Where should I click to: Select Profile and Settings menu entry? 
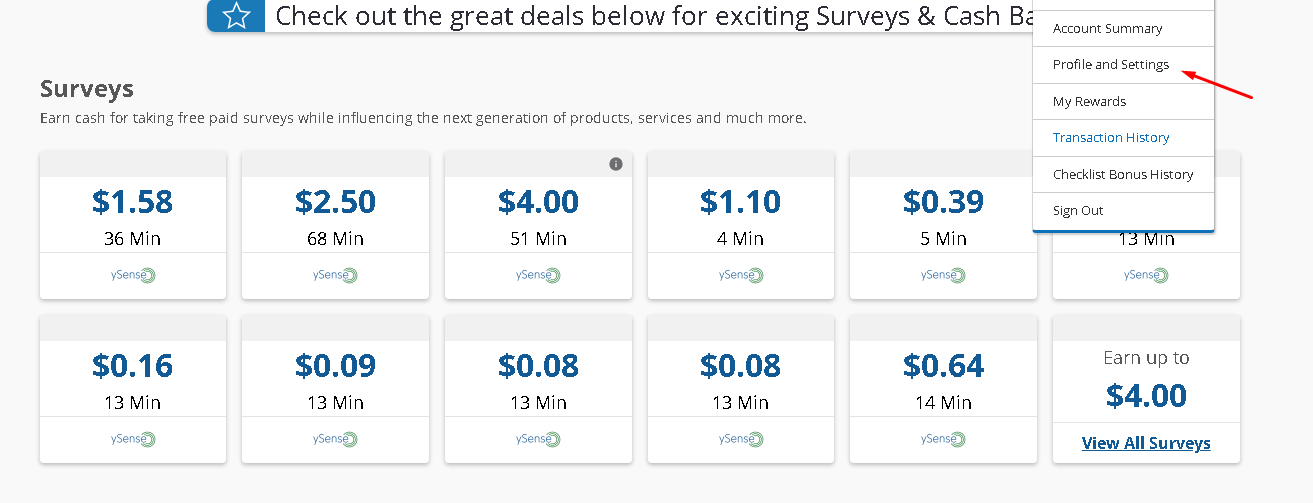click(1110, 65)
